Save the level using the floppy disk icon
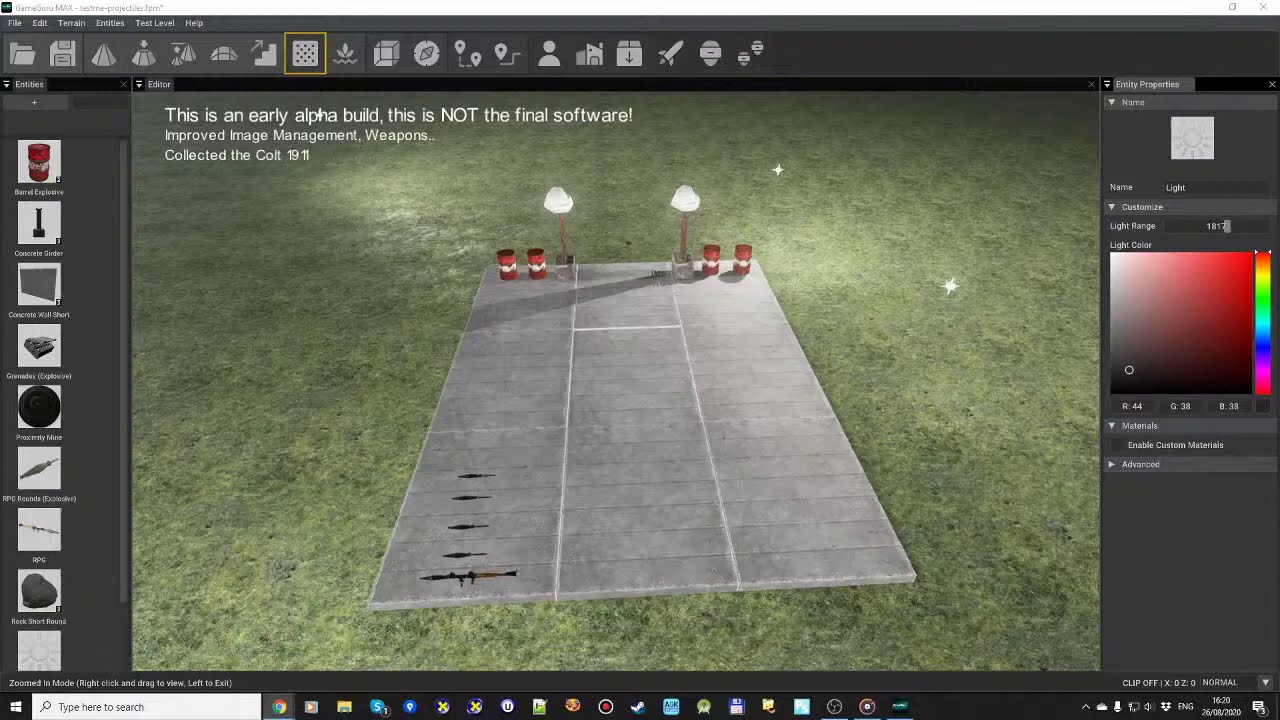 pyautogui.click(x=63, y=53)
